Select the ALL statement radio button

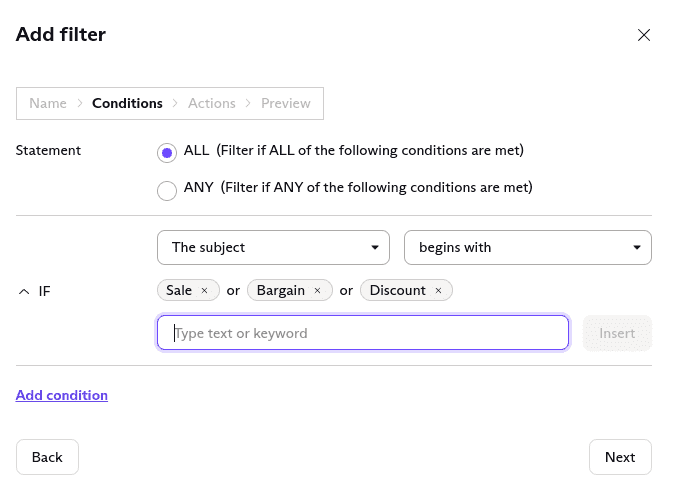pyautogui.click(x=167, y=153)
